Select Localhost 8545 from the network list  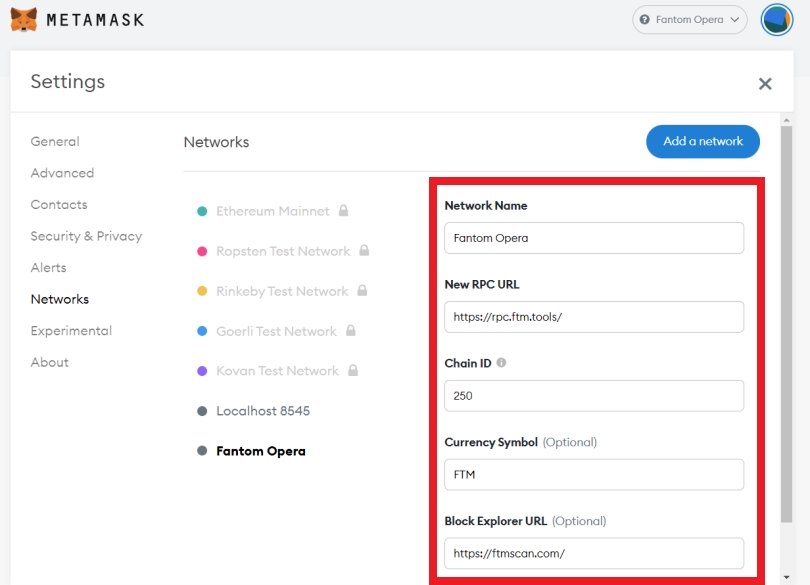(x=262, y=411)
